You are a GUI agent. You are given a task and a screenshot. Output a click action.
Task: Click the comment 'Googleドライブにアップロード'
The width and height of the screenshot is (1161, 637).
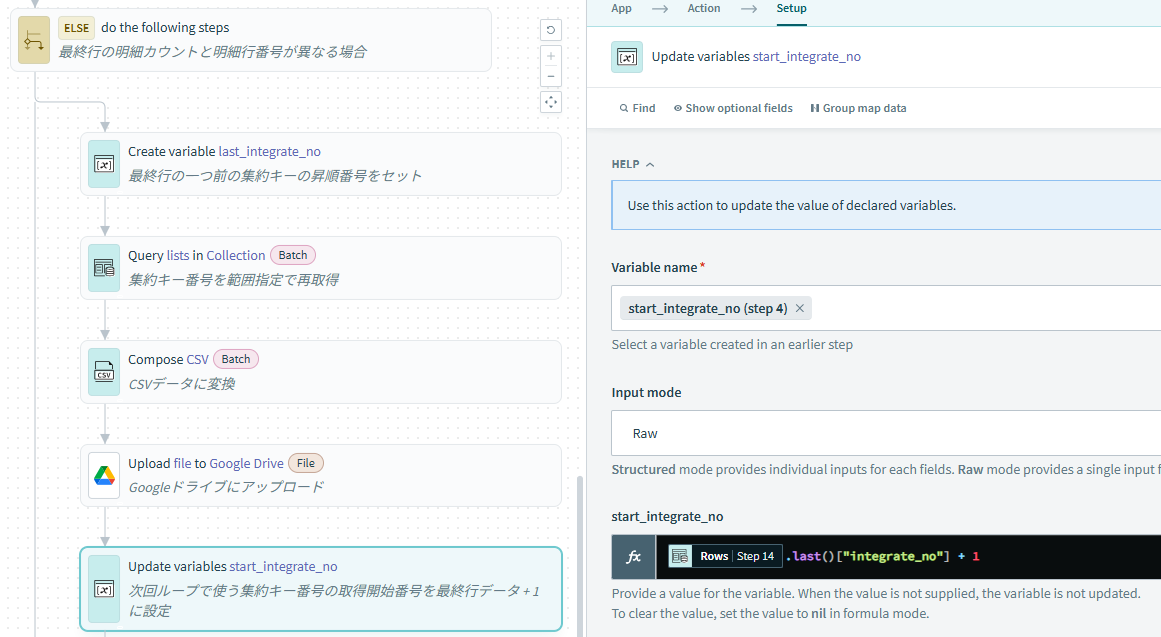(226, 487)
